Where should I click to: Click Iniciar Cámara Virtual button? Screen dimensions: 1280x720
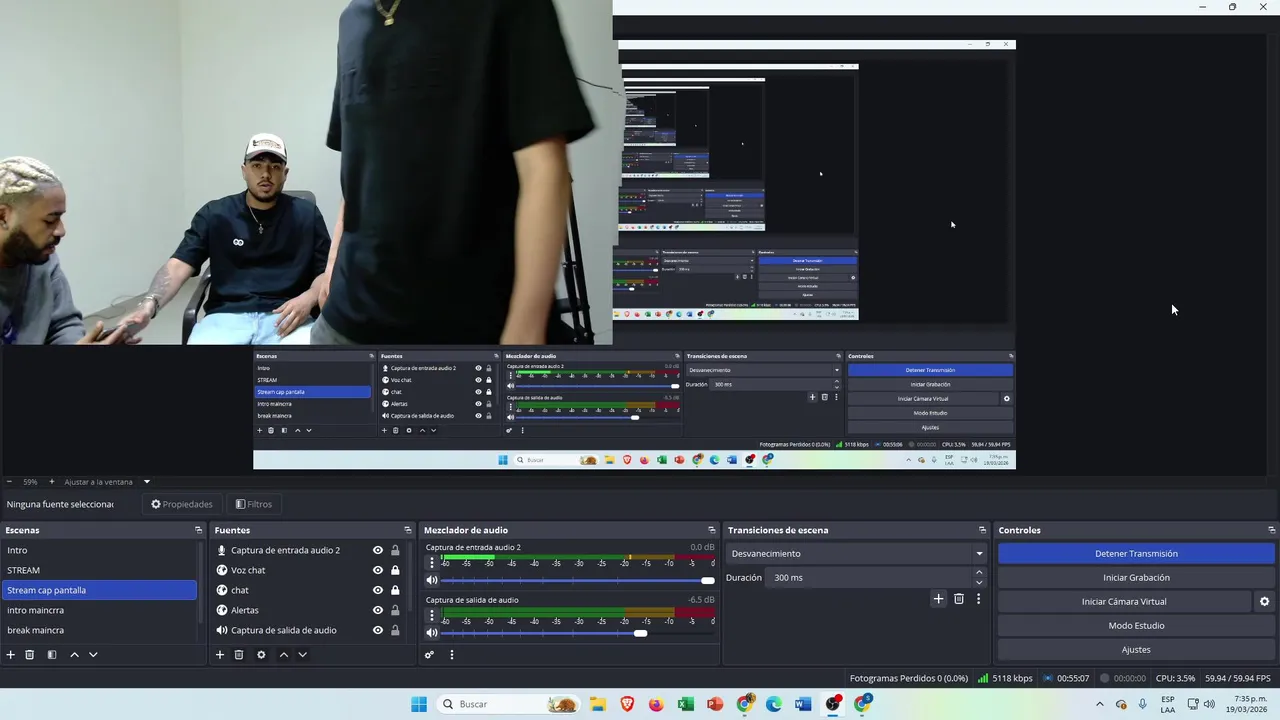click(x=1124, y=602)
